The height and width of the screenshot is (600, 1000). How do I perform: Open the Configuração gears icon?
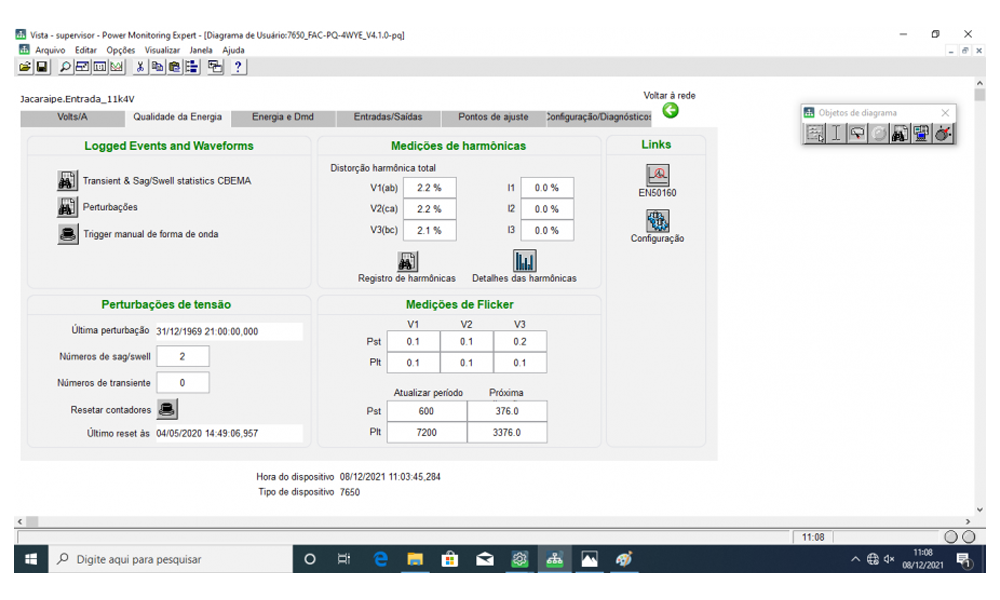pyautogui.click(x=657, y=222)
